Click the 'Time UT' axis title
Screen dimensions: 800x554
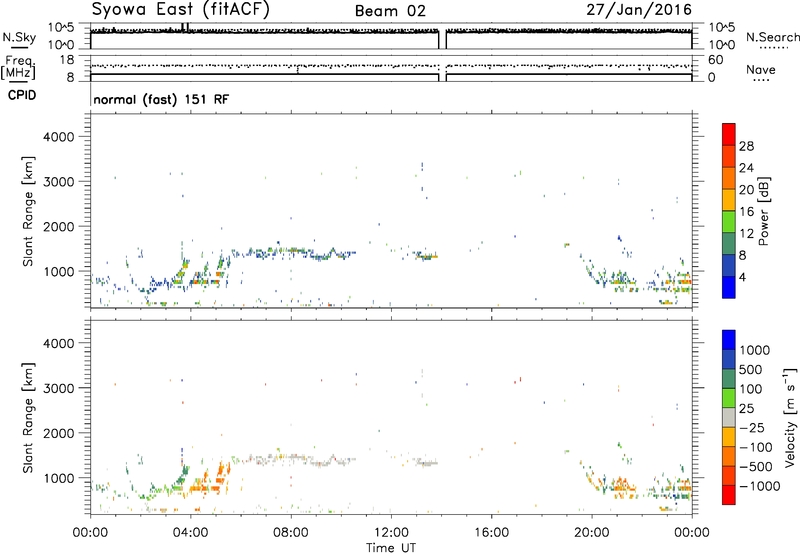[x=391, y=548]
